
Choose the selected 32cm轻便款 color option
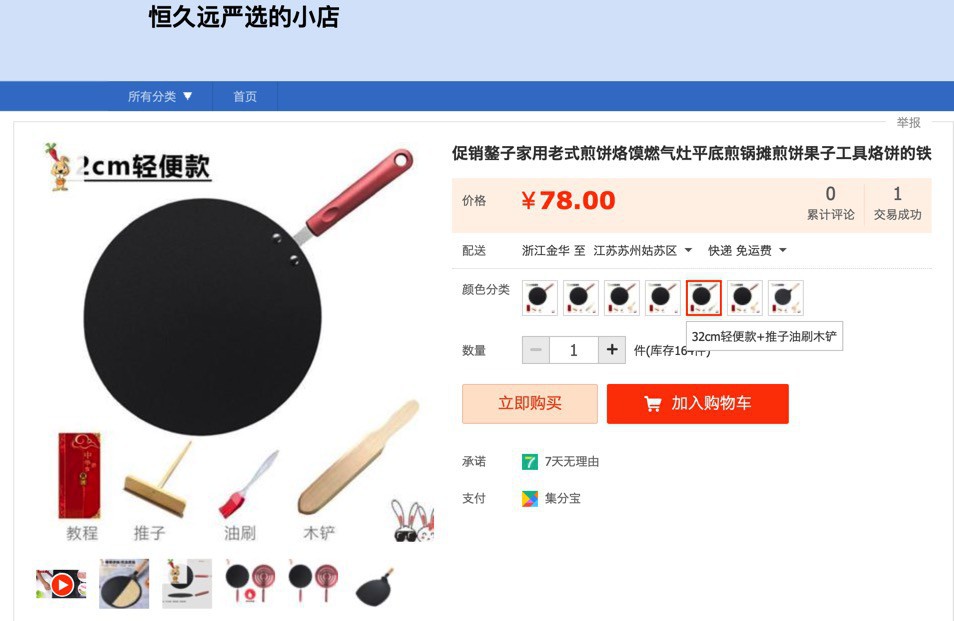704,298
